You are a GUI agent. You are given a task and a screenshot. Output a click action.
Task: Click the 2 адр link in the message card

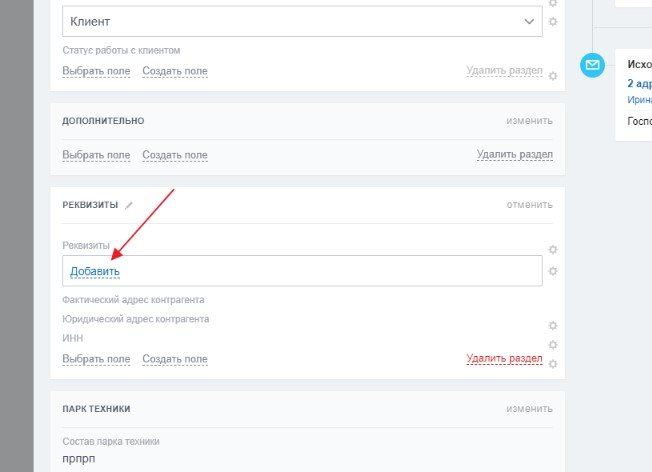pos(639,84)
